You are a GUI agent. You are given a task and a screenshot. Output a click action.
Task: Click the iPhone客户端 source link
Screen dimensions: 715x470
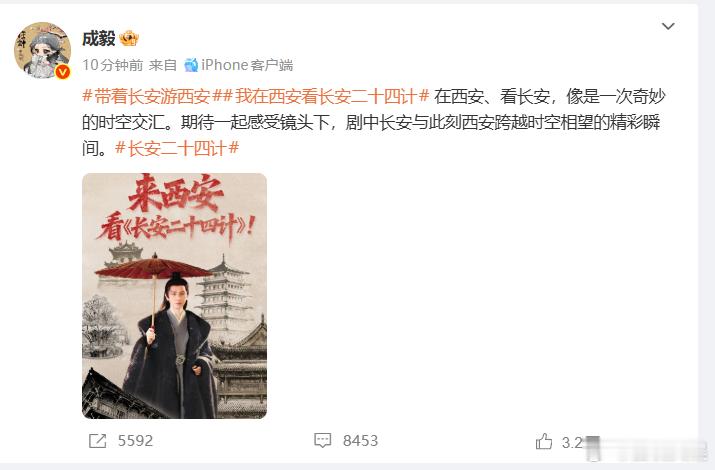(x=247, y=65)
